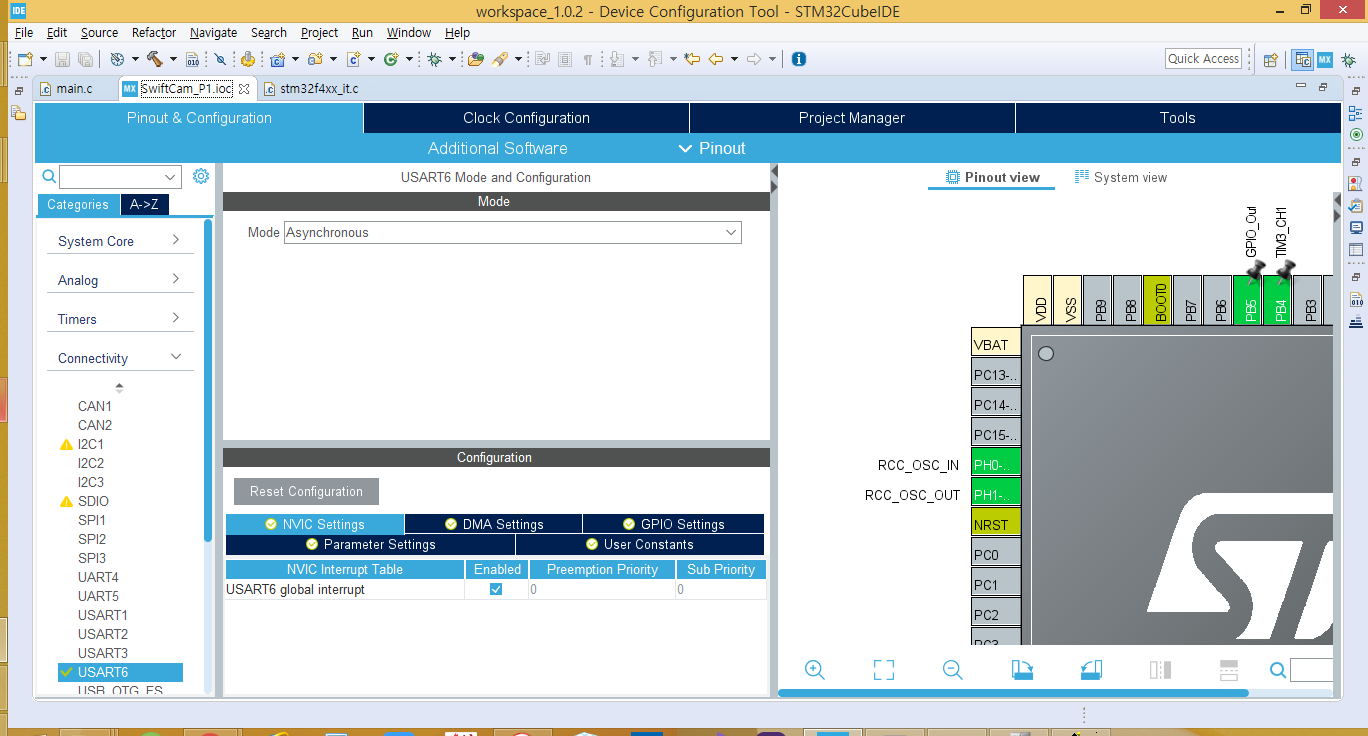1368x736 pixels.
Task: Click the pin search magnifier icon
Action: (x=1278, y=670)
